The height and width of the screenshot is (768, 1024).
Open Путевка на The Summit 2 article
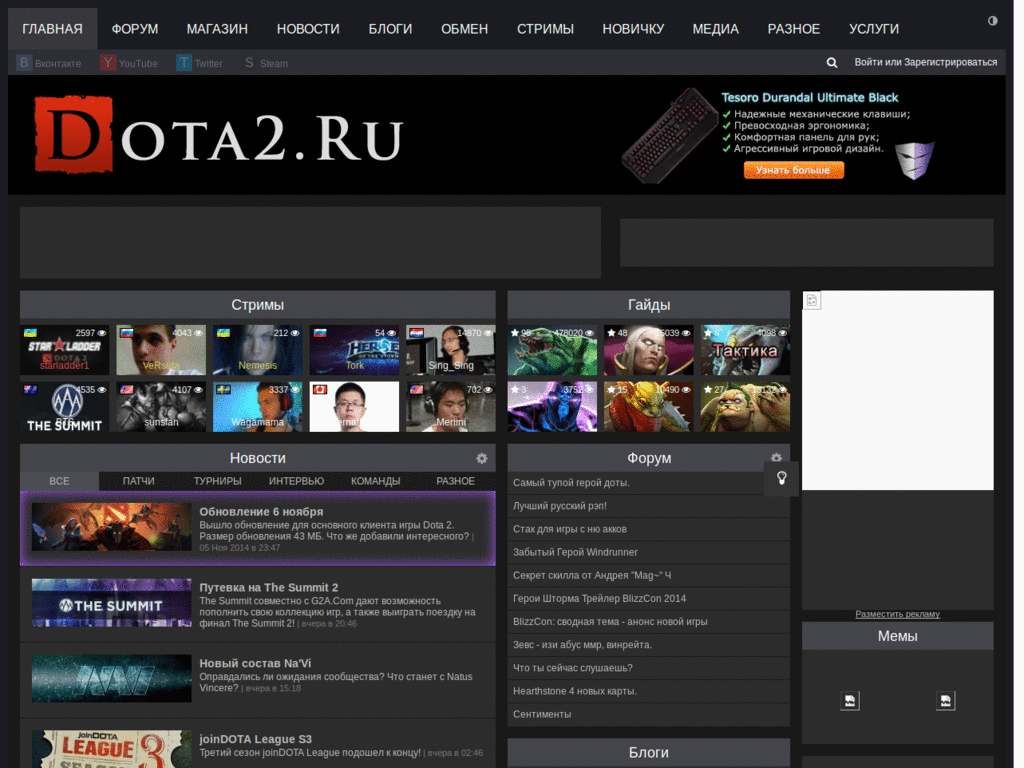pos(257,604)
